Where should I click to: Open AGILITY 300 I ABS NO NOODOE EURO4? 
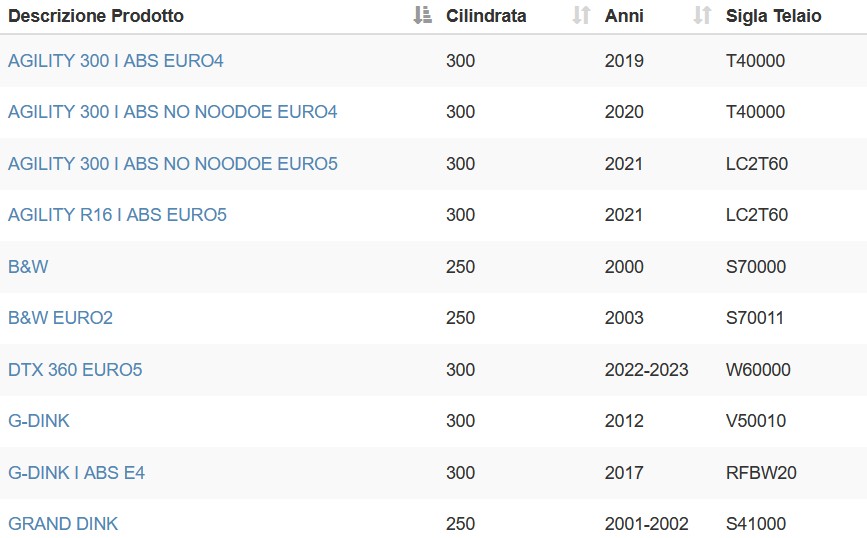click(x=173, y=112)
